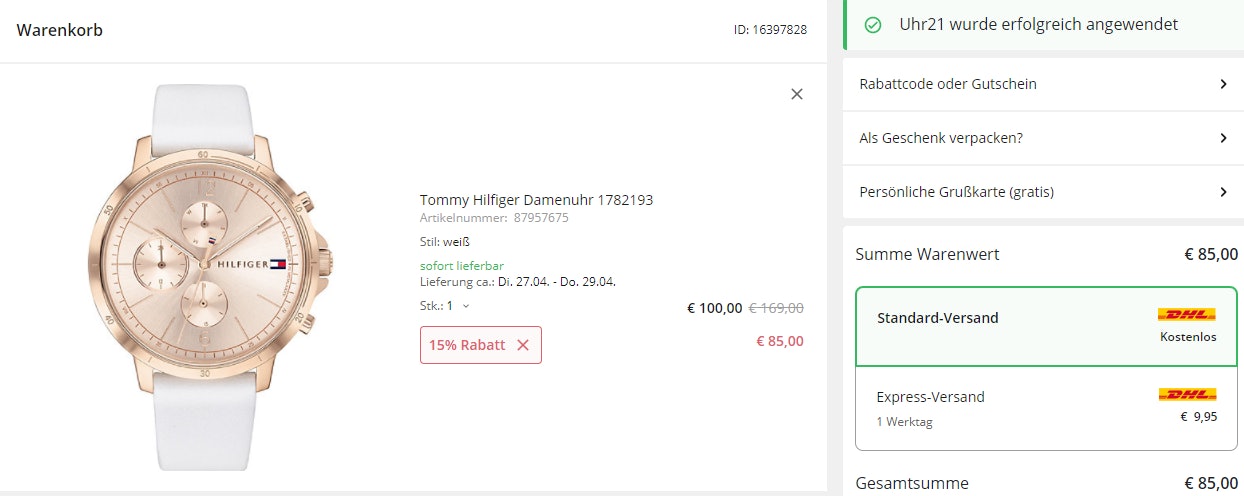The image size is (1244, 496).
Task: Click the Warenkorb heading
Action: [x=60, y=30]
